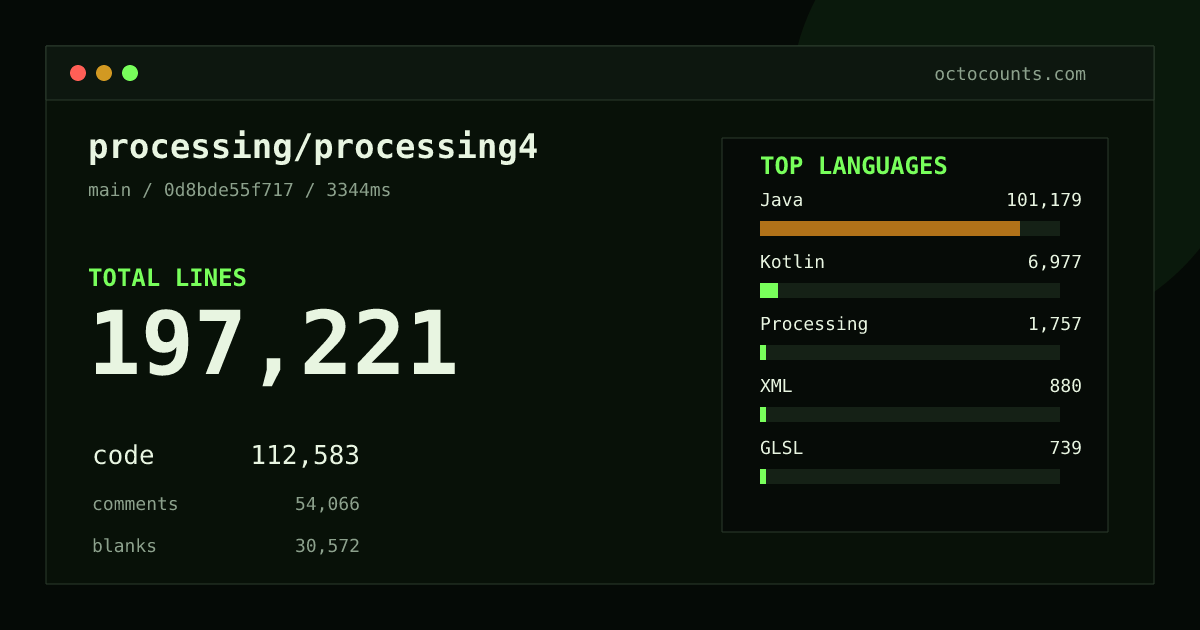Viewport: 1200px width, 630px height.
Task: Click the XML language label
Action: (x=776, y=386)
